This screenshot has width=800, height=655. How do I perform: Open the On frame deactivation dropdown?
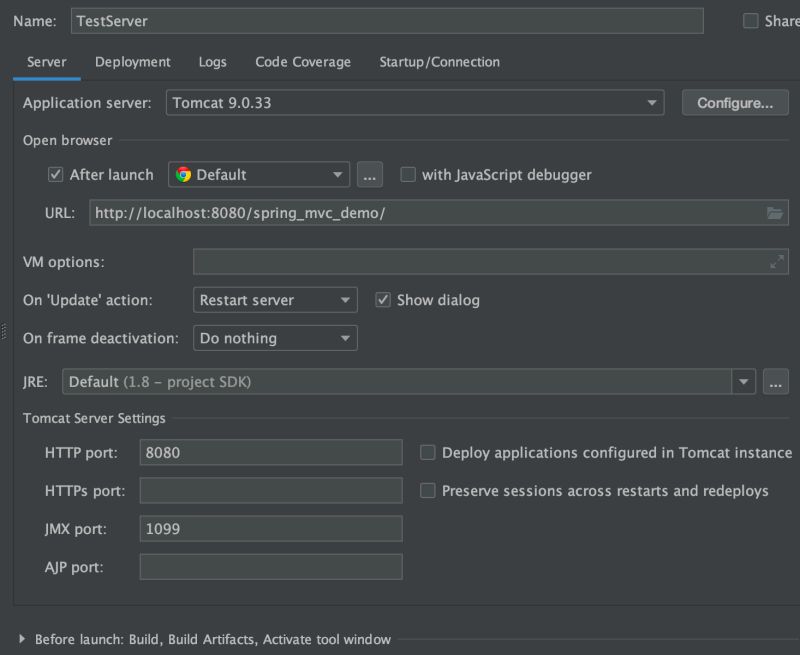click(x=346, y=338)
